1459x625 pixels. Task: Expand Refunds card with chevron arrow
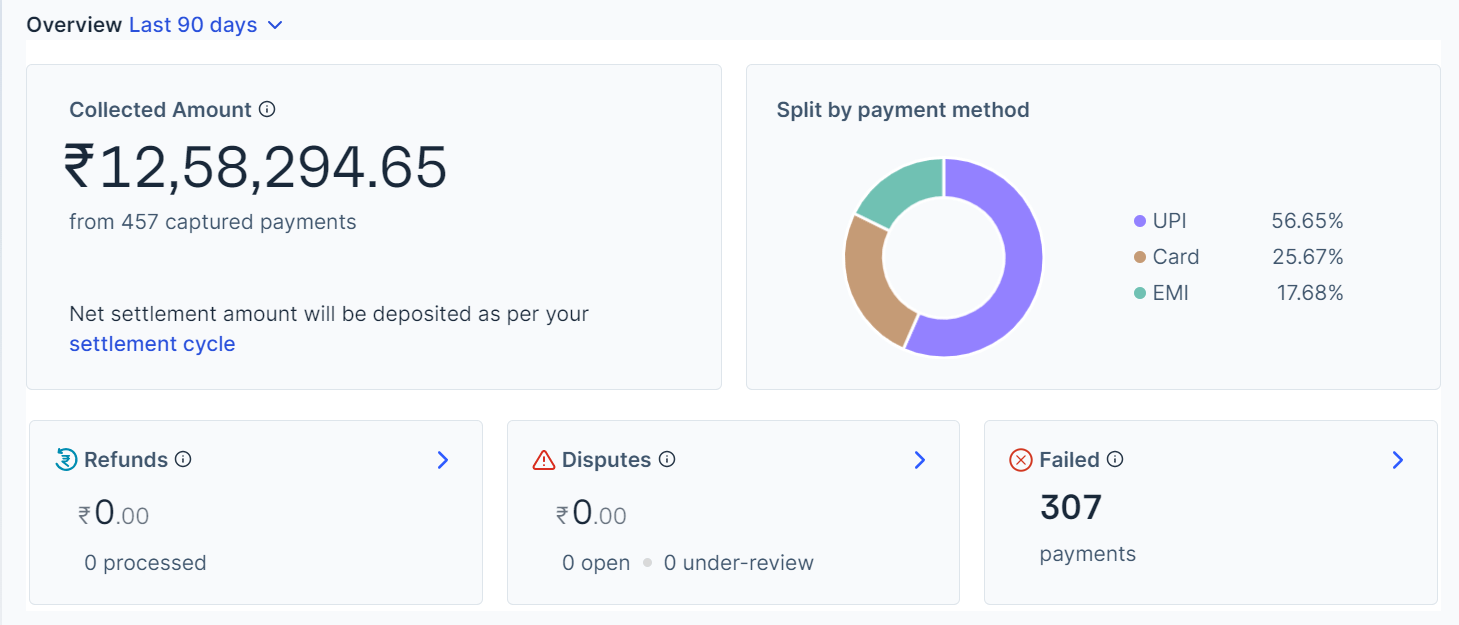pos(443,460)
